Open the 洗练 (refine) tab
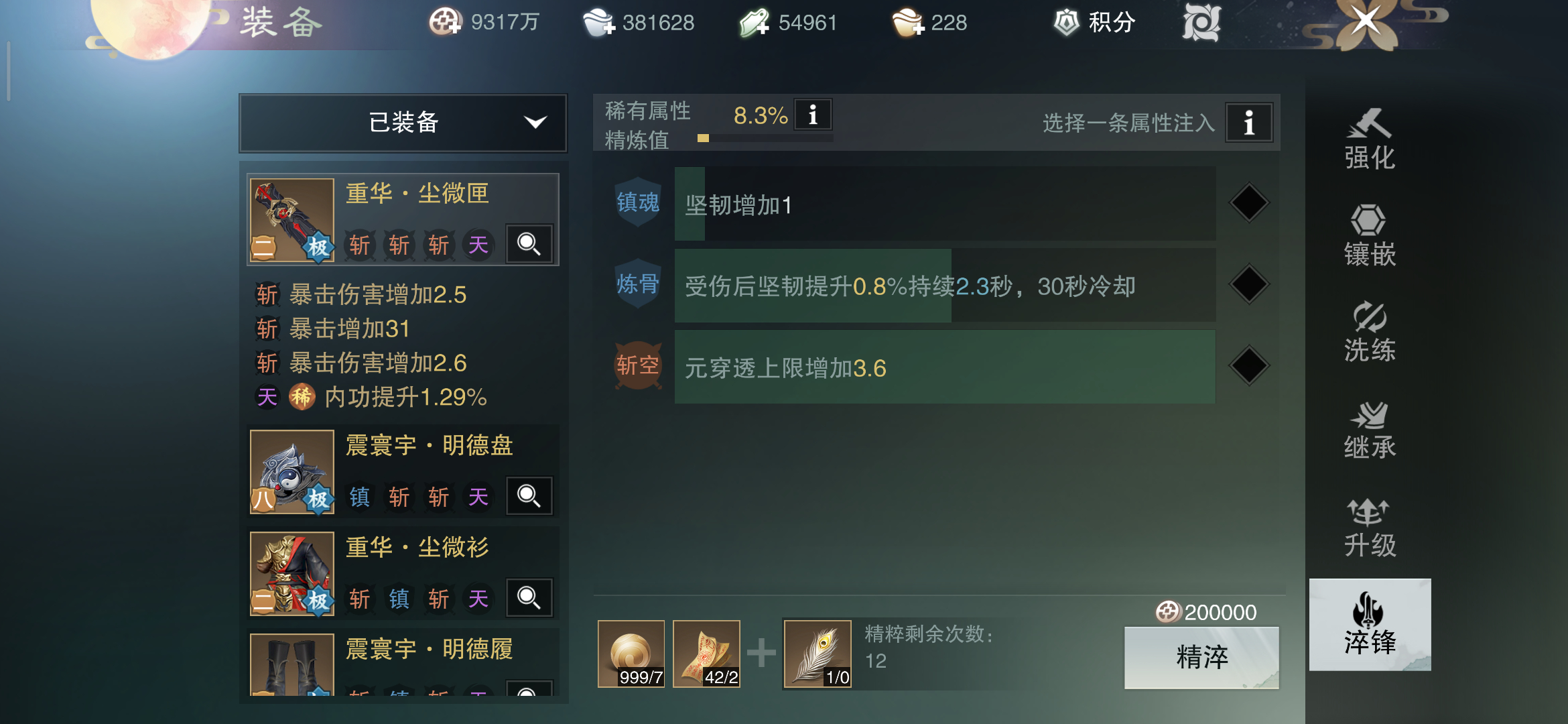The image size is (1568, 724). pyautogui.click(x=1369, y=332)
